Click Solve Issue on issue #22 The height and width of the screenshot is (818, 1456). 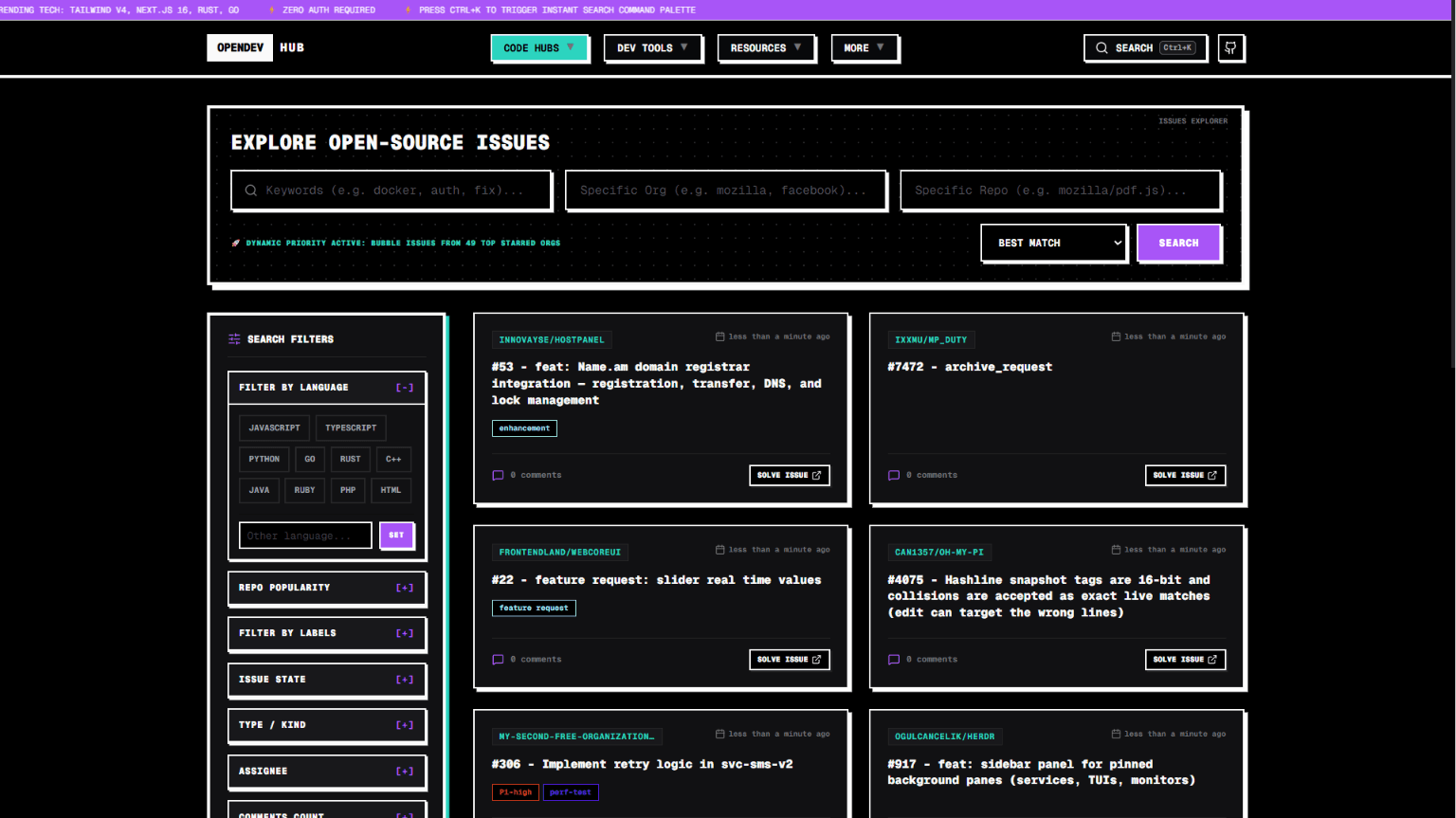pyautogui.click(x=789, y=660)
